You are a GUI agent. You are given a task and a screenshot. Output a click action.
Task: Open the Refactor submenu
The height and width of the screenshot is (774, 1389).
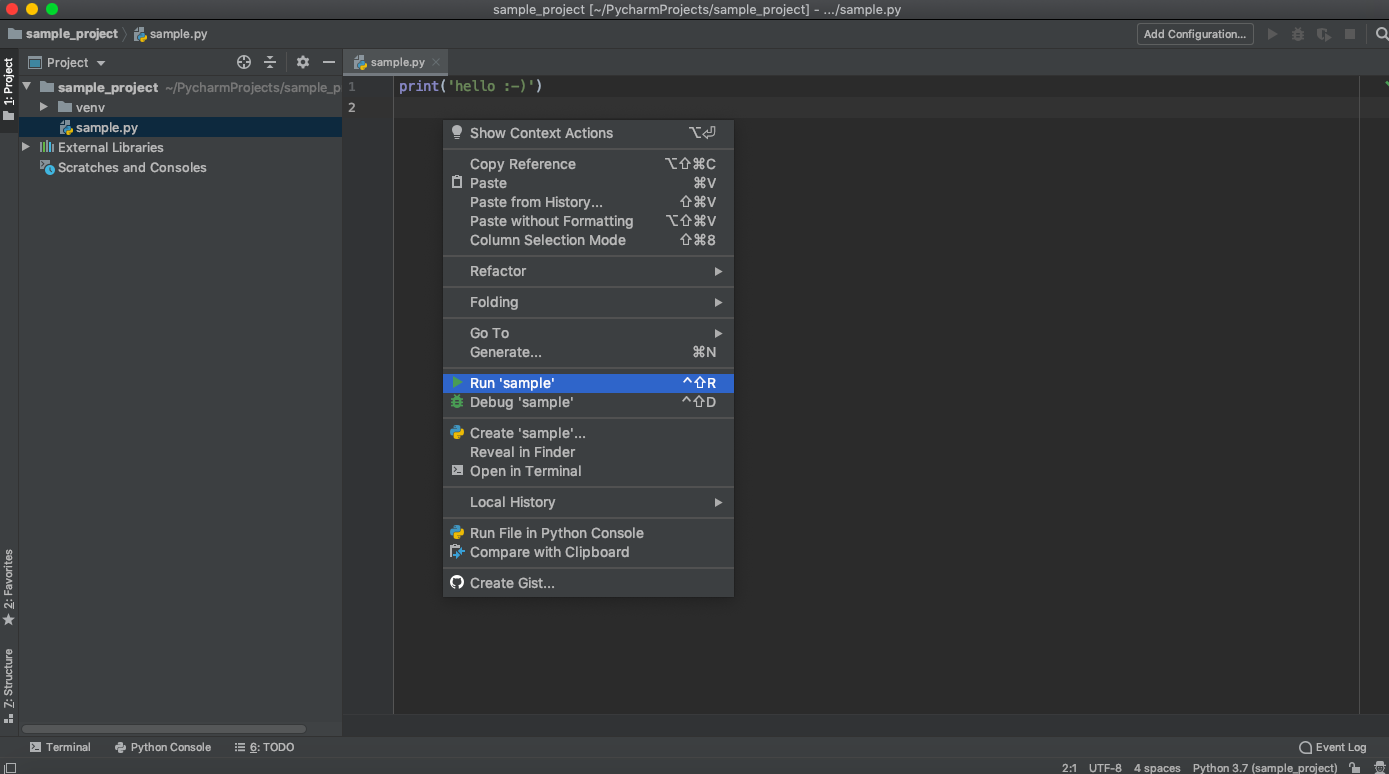point(588,271)
